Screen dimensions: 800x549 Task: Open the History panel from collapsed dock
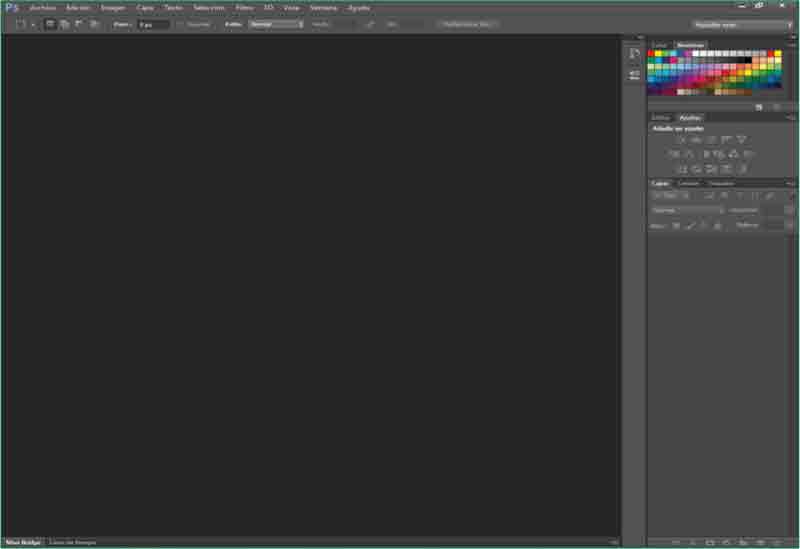pyautogui.click(x=634, y=53)
